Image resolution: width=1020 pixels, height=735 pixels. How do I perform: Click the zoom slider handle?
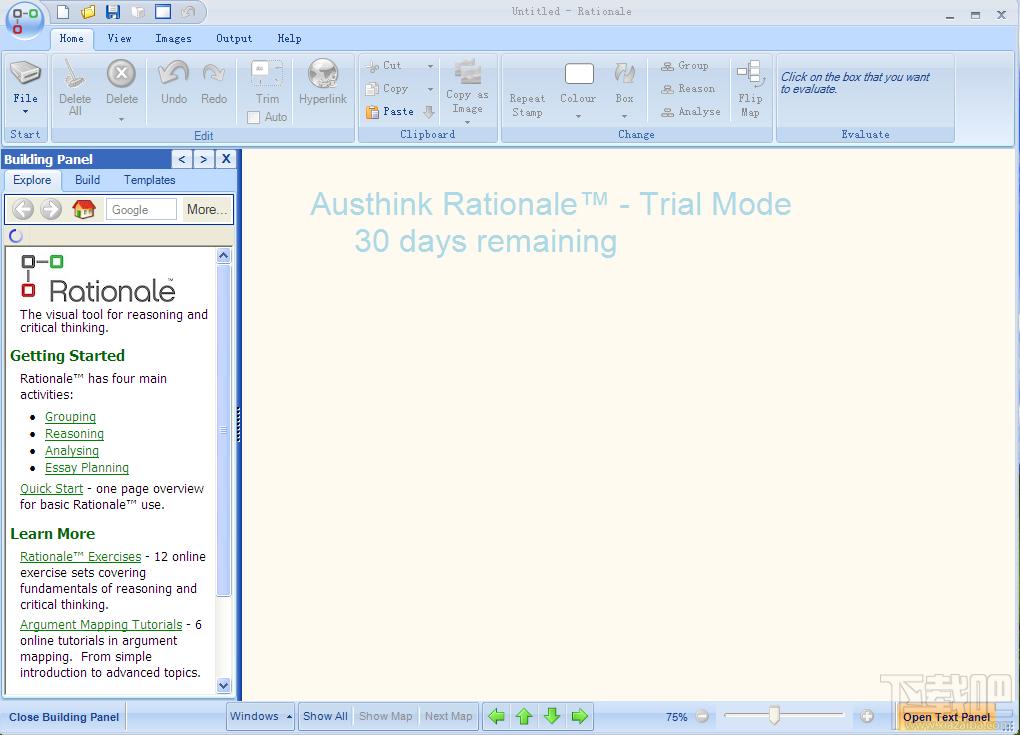click(x=774, y=715)
